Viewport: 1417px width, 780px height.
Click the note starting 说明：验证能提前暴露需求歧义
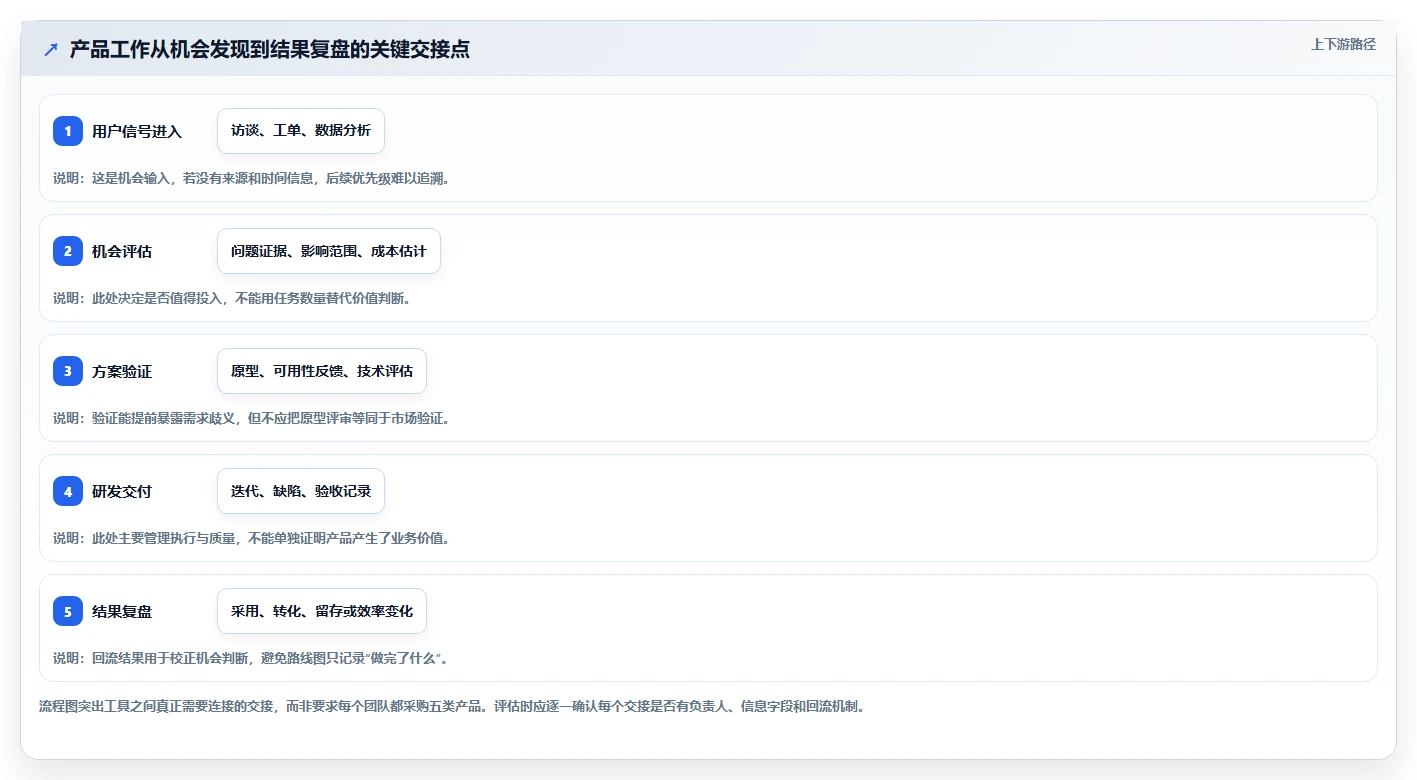pyautogui.click(x=251, y=418)
